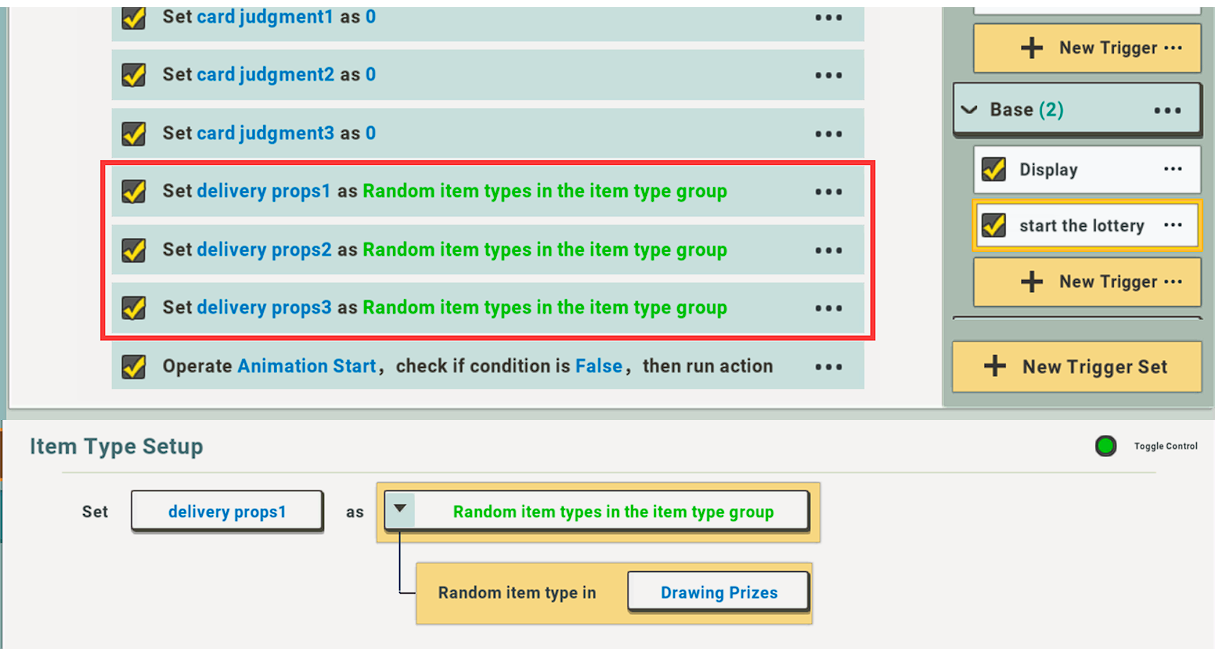Screen dimensions: 1216x657
Task: Click the delivery props1 variable field
Action: 227,511
